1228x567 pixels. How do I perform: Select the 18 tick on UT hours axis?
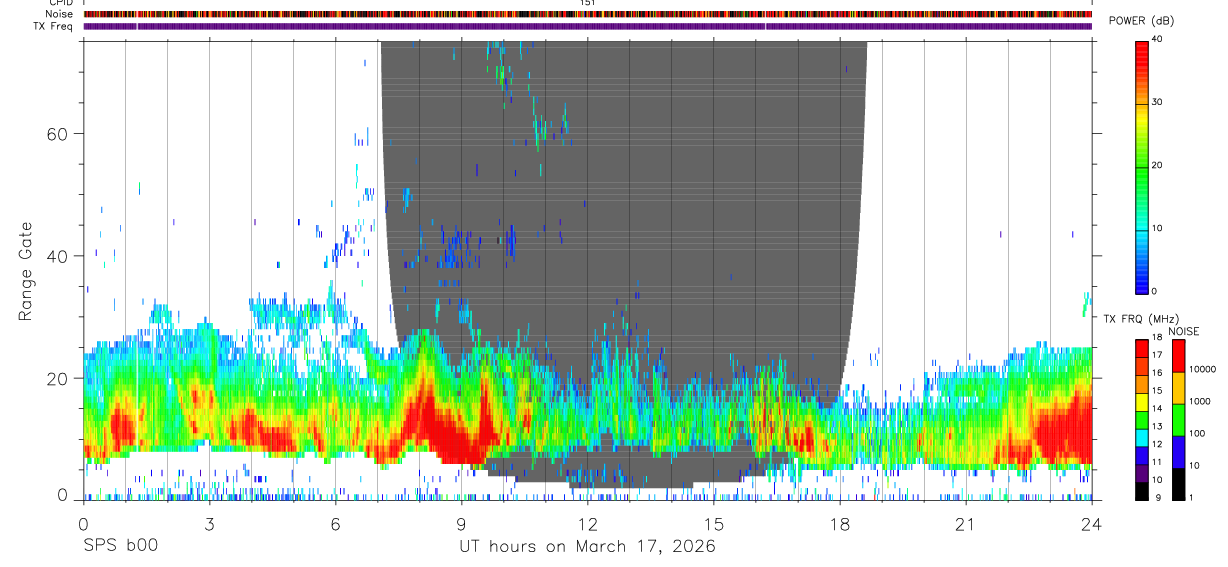click(839, 524)
